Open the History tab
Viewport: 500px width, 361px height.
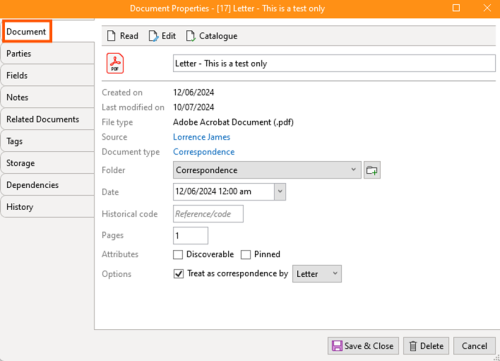point(47,207)
